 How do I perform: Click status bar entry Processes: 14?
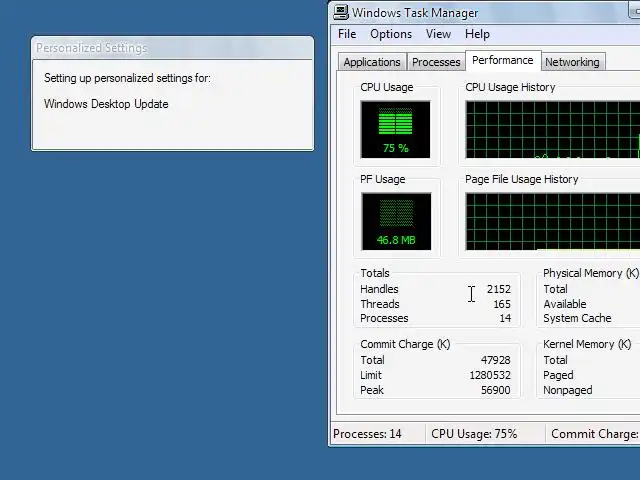pyautogui.click(x=367, y=434)
